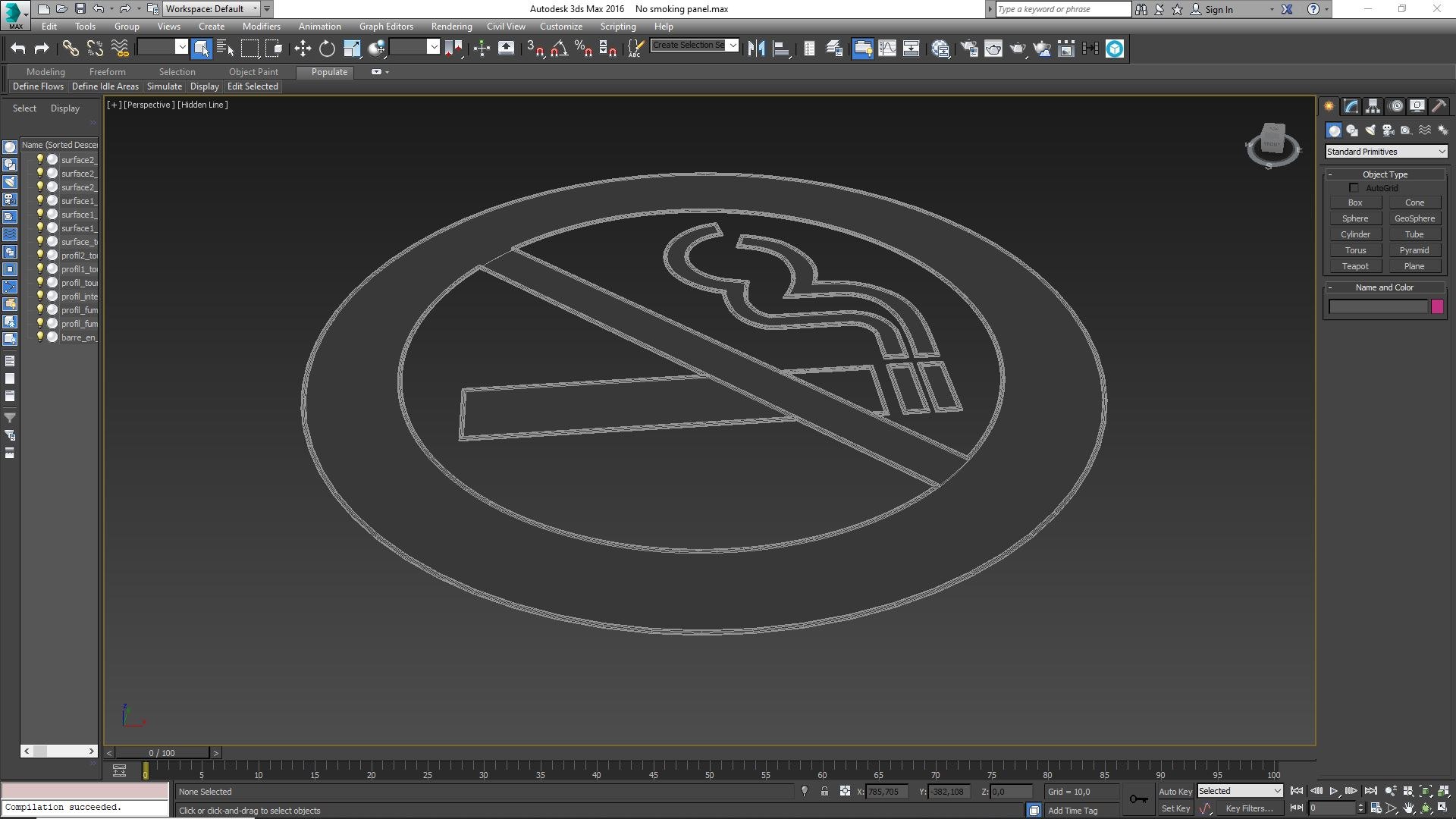Activate the Select Object tool

(x=201, y=49)
